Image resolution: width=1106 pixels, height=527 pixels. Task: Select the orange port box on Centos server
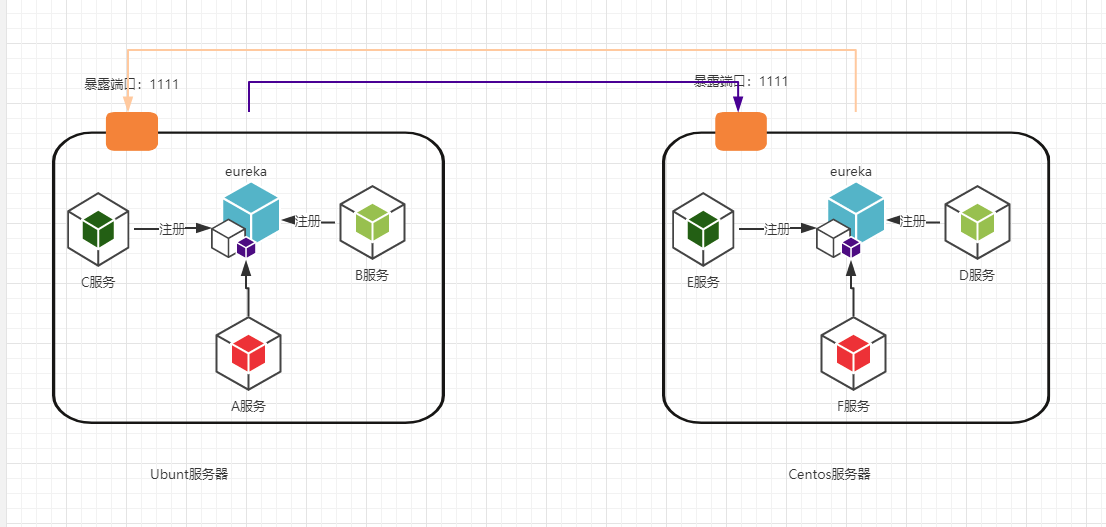coord(741,131)
